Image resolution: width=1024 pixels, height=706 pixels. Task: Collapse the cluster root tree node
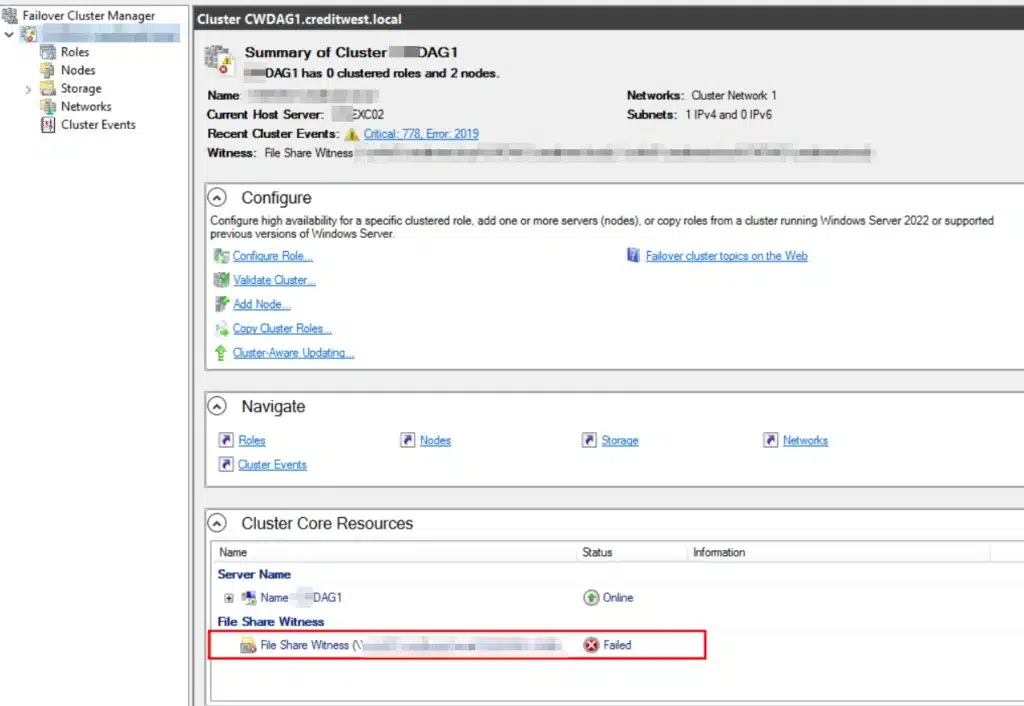click(x=9, y=34)
